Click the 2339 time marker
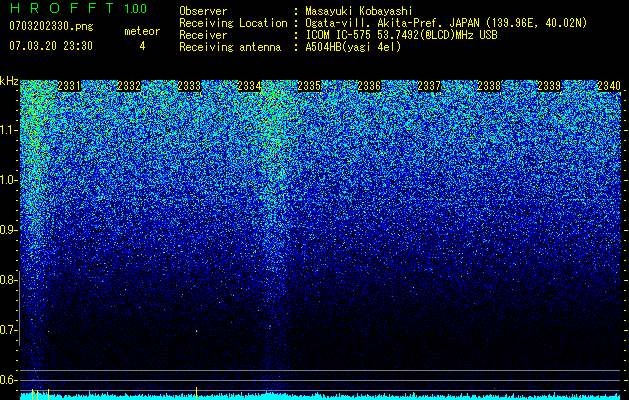The image size is (629, 400). click(x=549, y=86)
